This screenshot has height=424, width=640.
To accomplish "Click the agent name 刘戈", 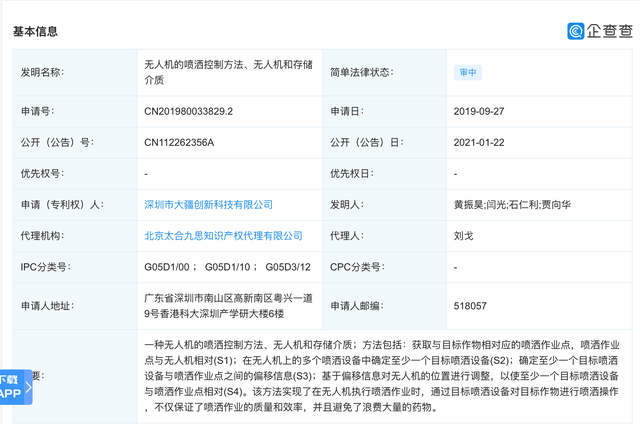I will click(x=463, y=236).
